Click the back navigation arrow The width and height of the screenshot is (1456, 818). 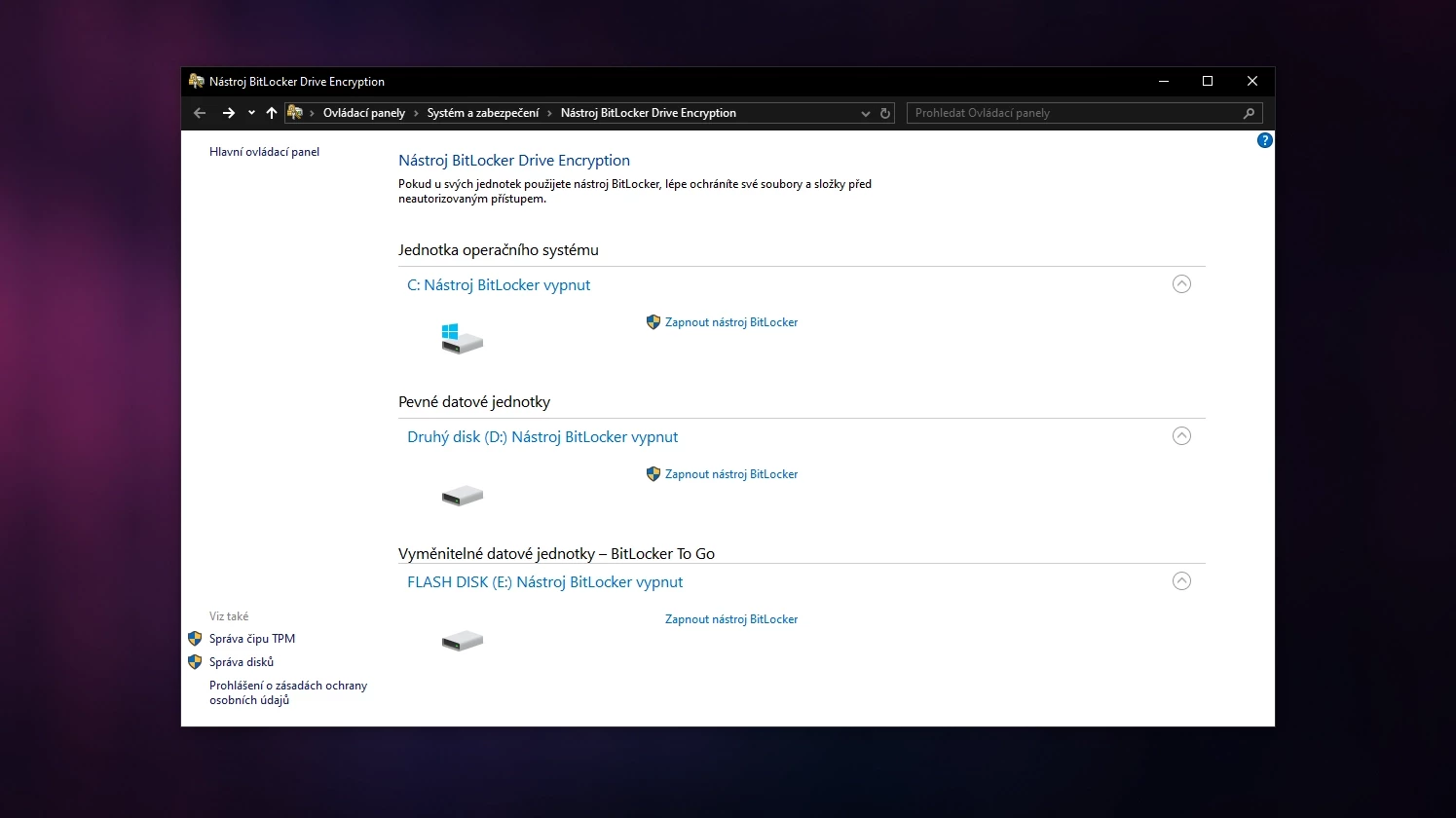pyautogui.click(x=200, y=113)
